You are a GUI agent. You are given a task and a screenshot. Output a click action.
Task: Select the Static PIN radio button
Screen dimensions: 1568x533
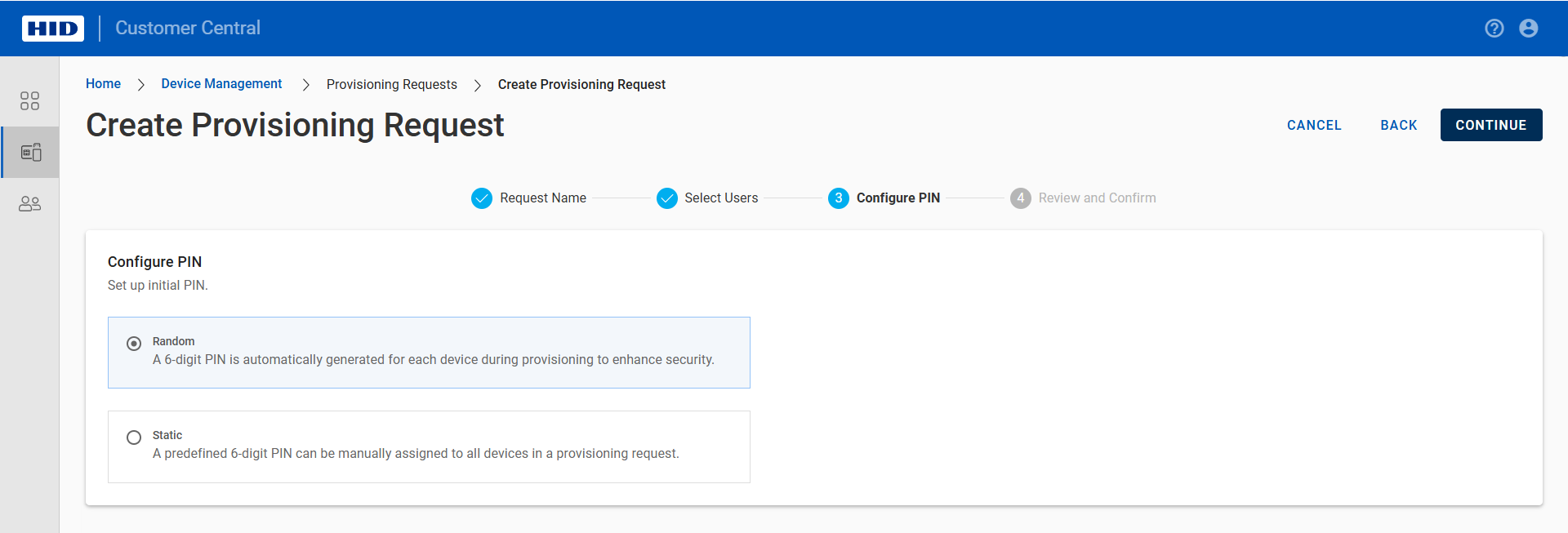[134, 438]
